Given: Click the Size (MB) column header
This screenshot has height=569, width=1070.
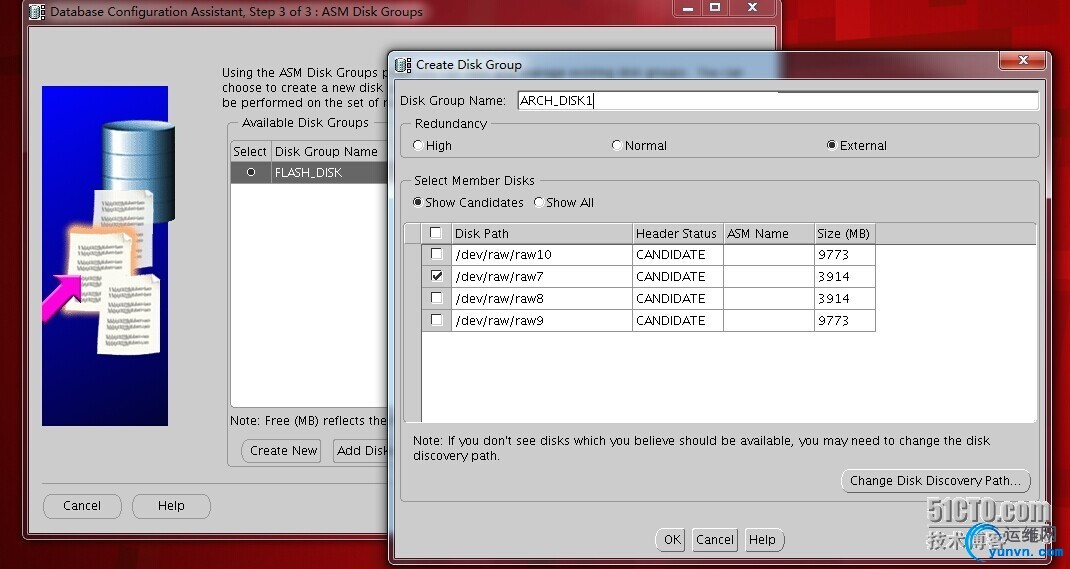Looking at the screenshot, I should 845,233.
